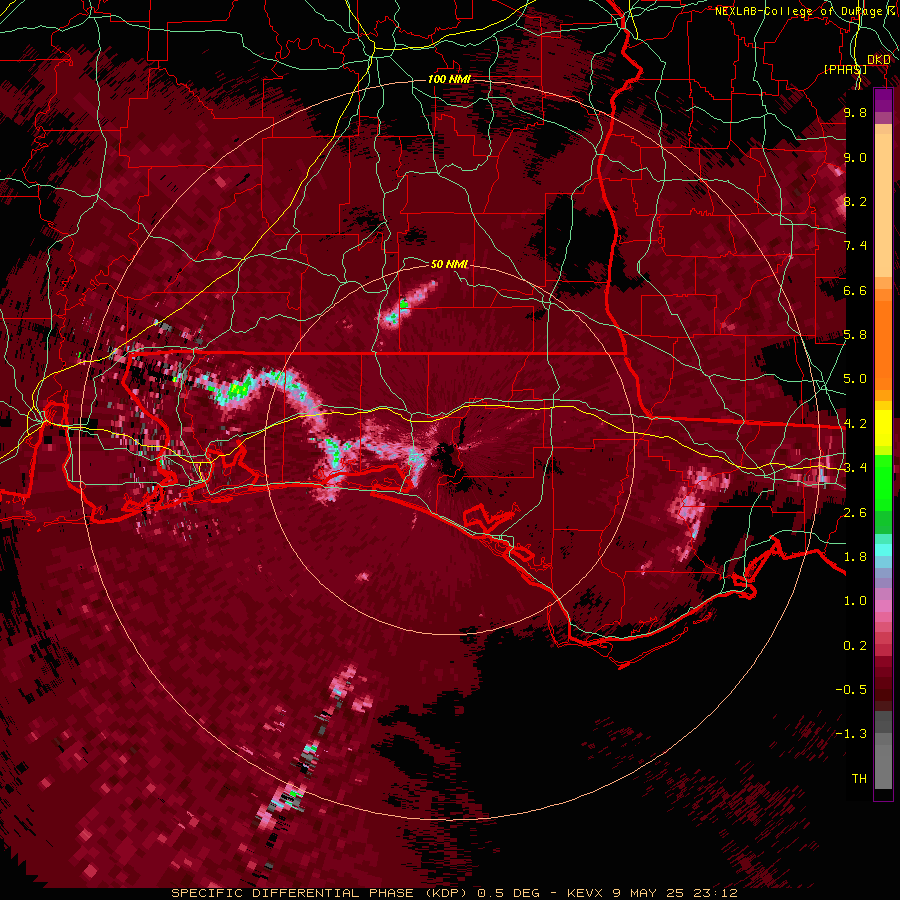Pick the yellow color bar segment
This screenshot has width=900, height=900.
(883, 428)
